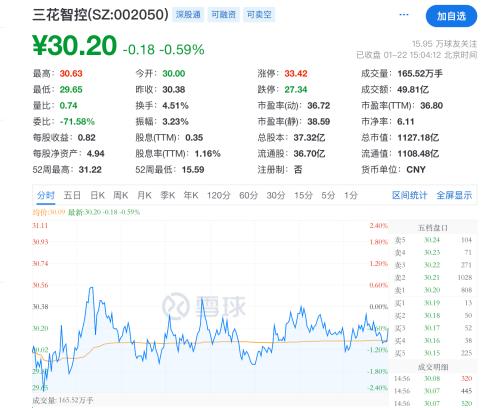Switch to the 年K chart tab
The width and height of the screenshot is (494, 408).
point(191,195)
